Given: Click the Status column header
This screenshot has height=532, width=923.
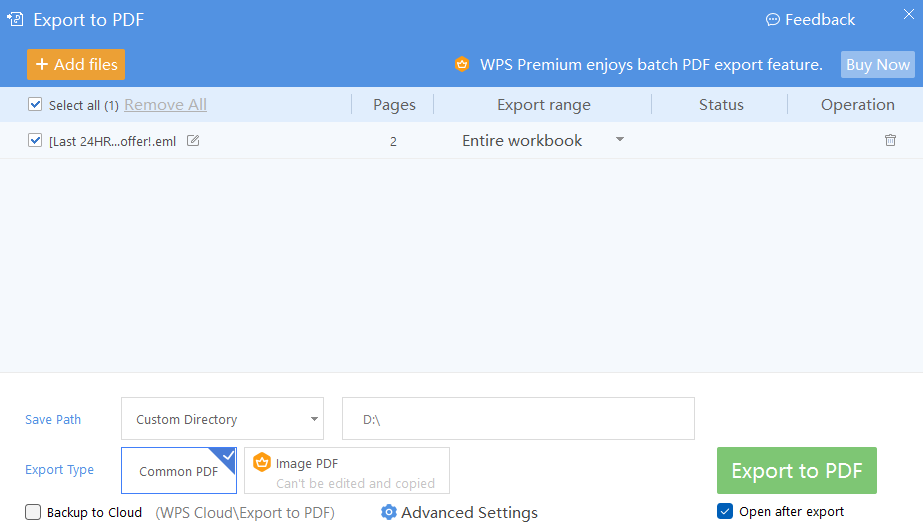Looking at the screenshot, I should (721, 105).
